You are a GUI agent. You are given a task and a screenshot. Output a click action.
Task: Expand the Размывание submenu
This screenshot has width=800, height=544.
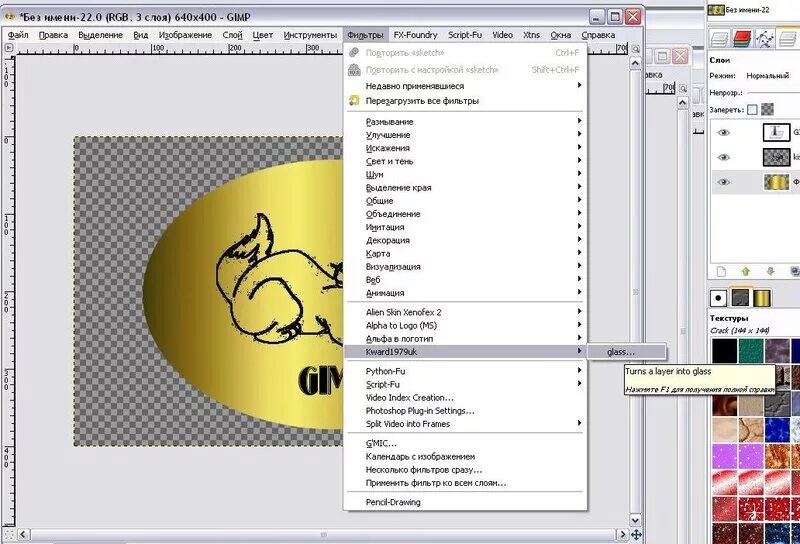tap(465, 121)
